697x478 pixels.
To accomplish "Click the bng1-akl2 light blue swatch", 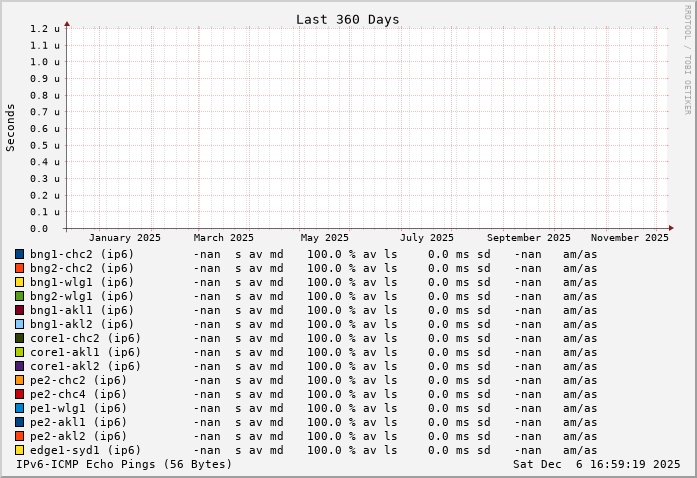I will (19, 324).
